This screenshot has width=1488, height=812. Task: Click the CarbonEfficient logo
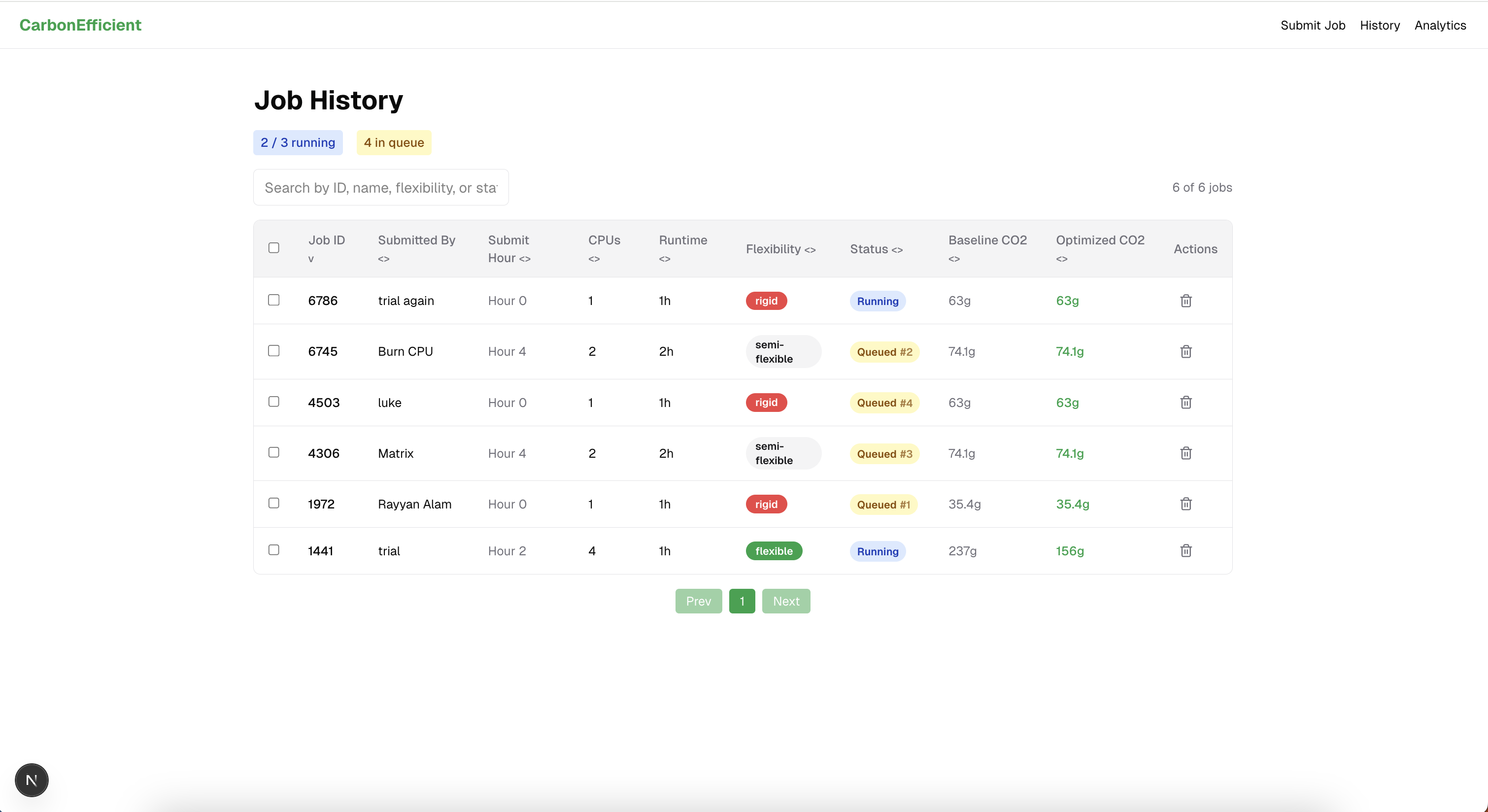[x=80, y=25]
